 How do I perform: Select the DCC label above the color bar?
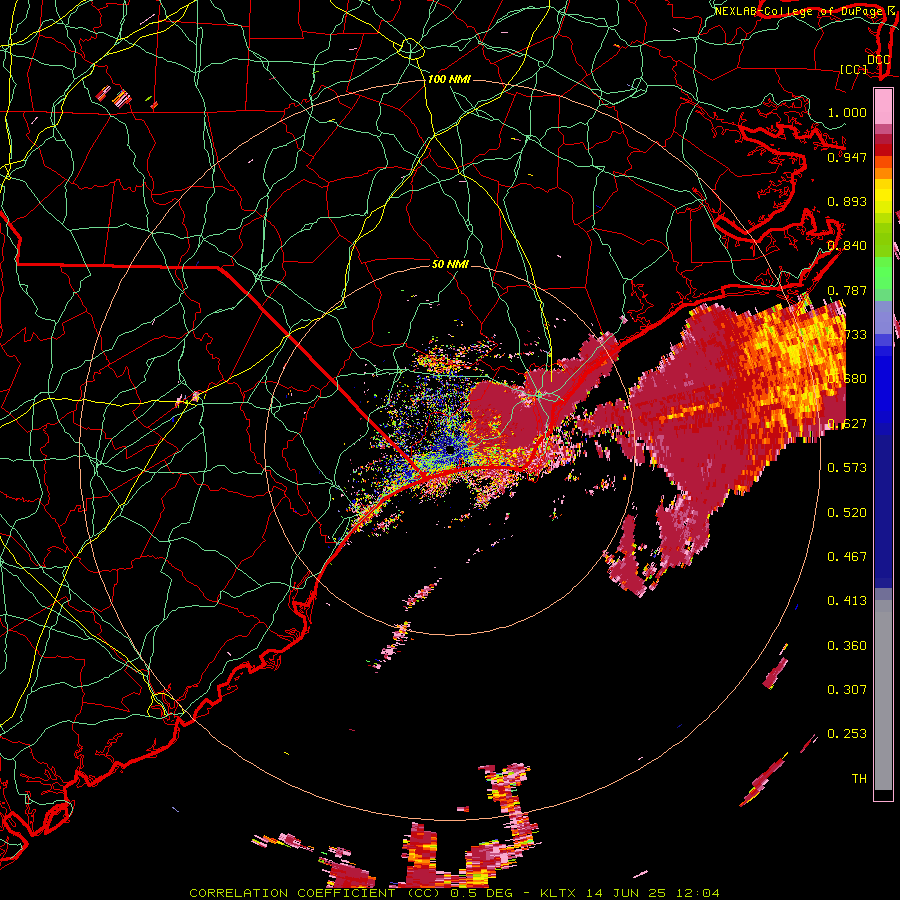[878, 60]
